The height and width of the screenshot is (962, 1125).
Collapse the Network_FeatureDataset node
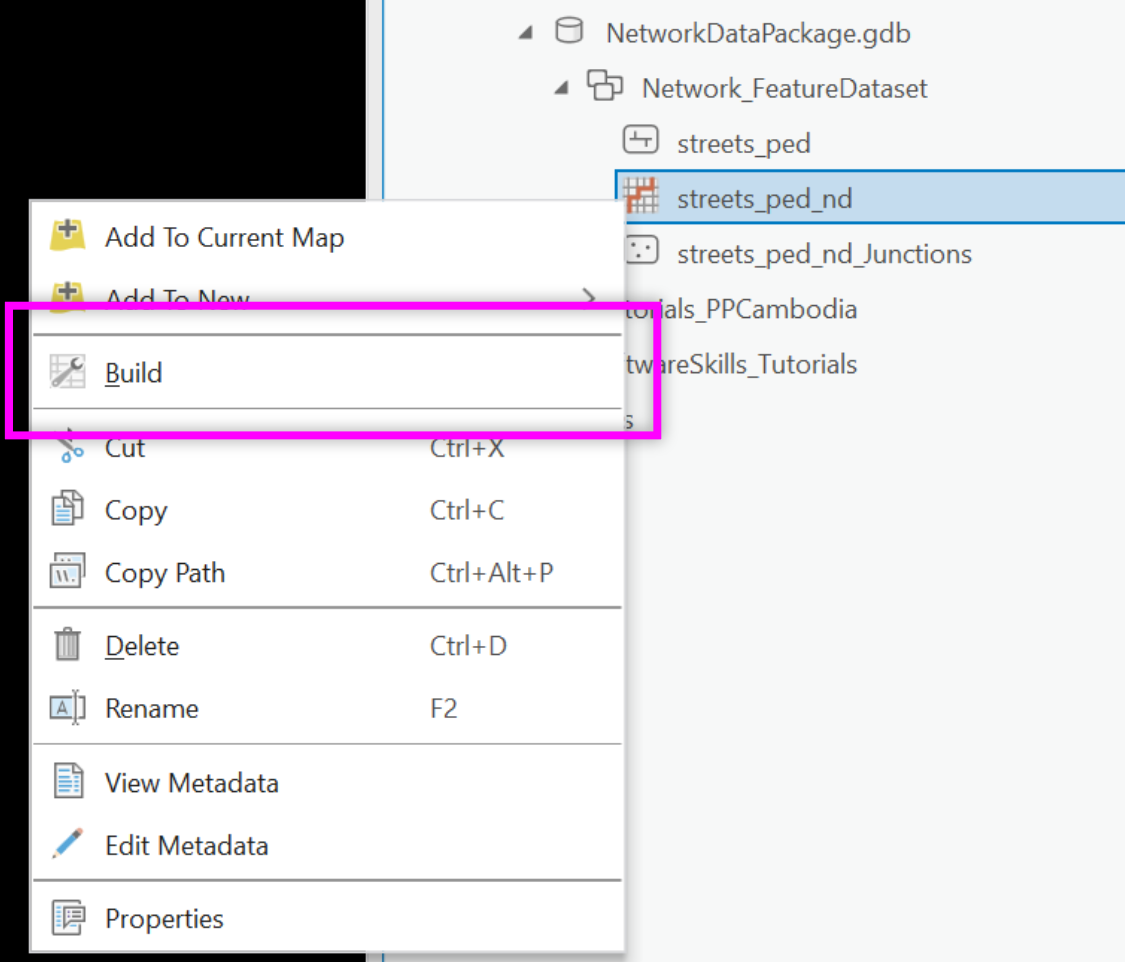click(x=560, y=88)
